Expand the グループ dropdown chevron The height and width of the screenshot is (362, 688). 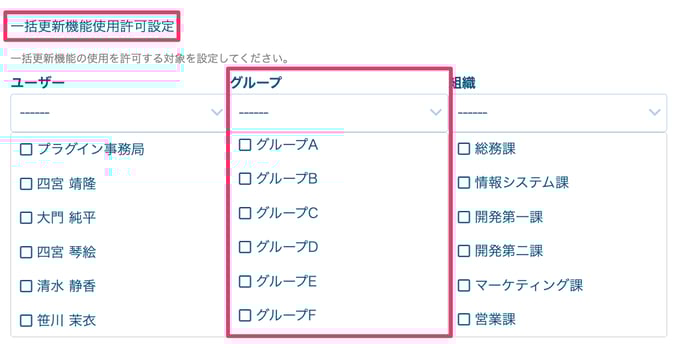tap(435, 112)
